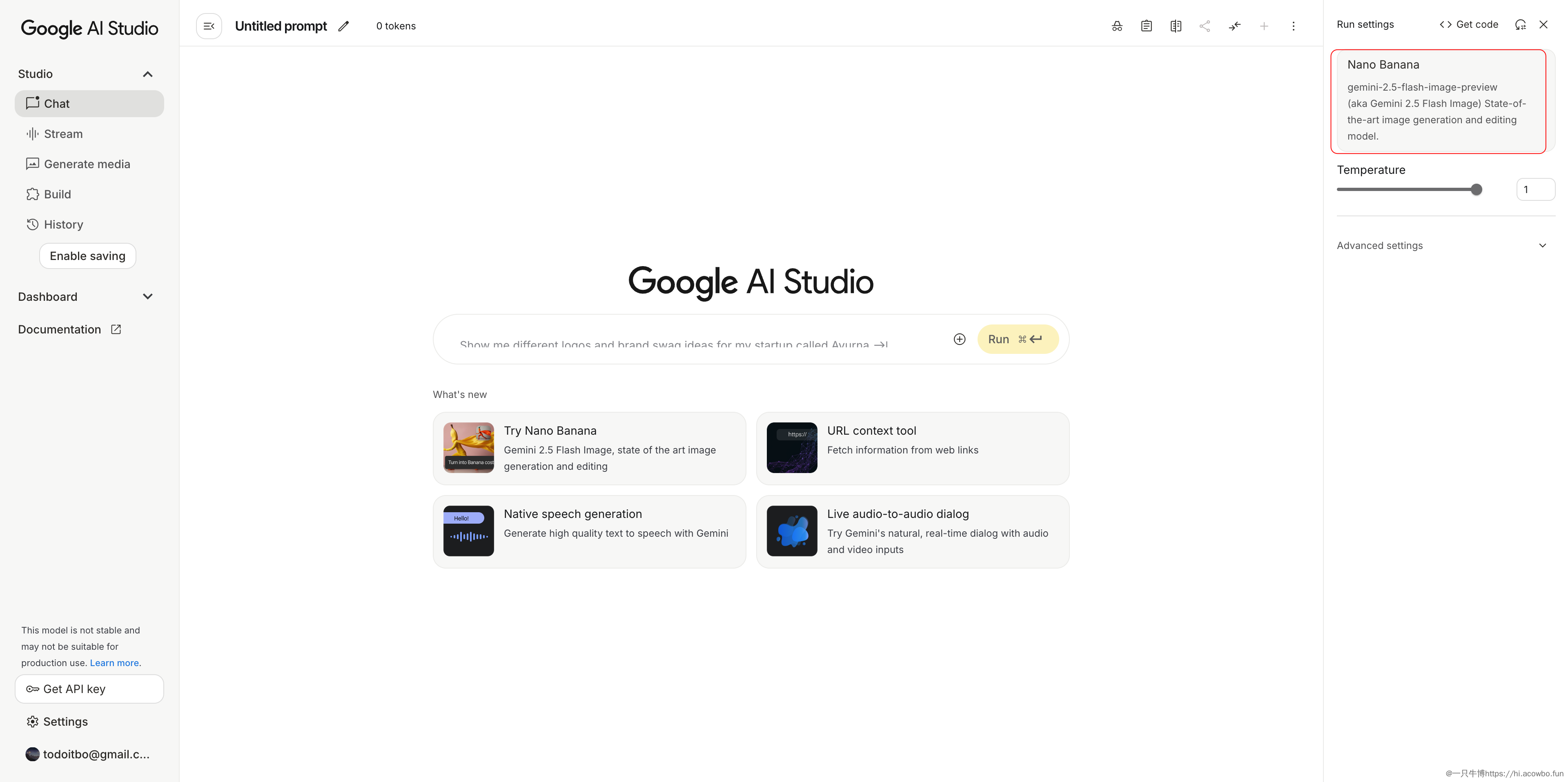Click the Get API key button
Viewport: 1568px width, 782px height.
(x=89, y=689)
